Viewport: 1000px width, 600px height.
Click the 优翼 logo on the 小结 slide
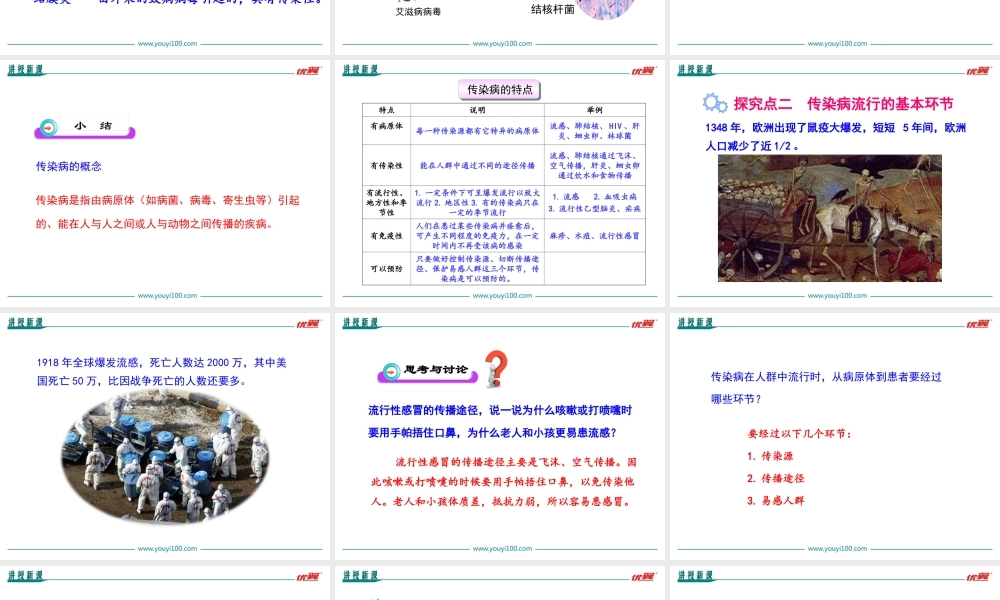tap(310, 70)
